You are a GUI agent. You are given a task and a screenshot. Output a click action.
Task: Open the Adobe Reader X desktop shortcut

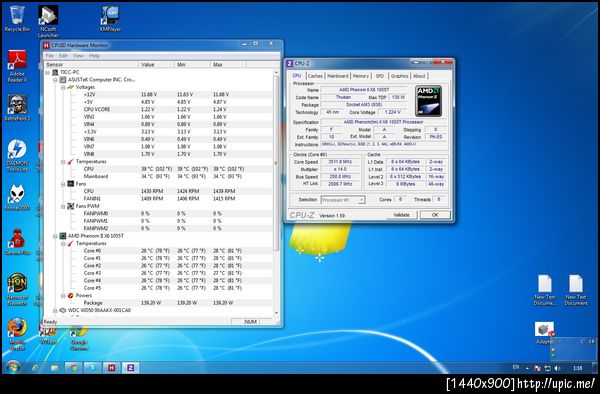click(x=17, y=66)
